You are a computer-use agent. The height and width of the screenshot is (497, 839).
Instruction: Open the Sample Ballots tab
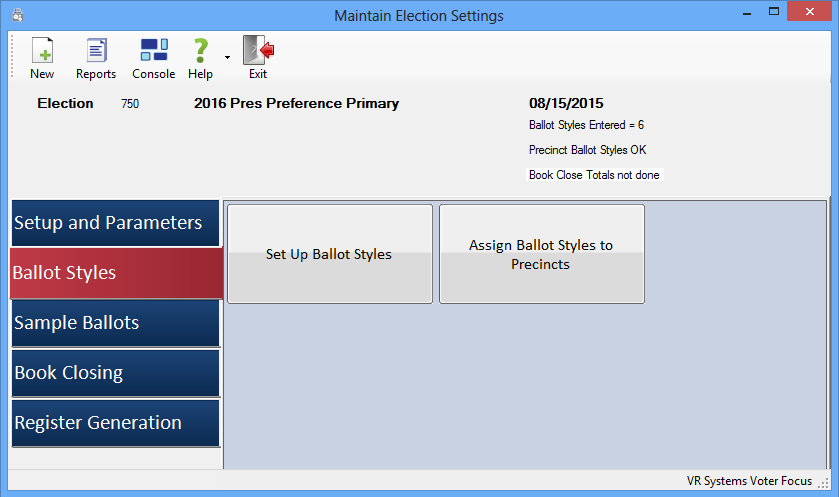tap(116, 323)
